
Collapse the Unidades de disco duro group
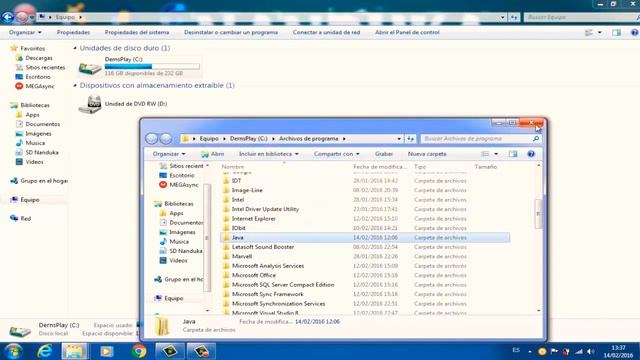(75, 48)
